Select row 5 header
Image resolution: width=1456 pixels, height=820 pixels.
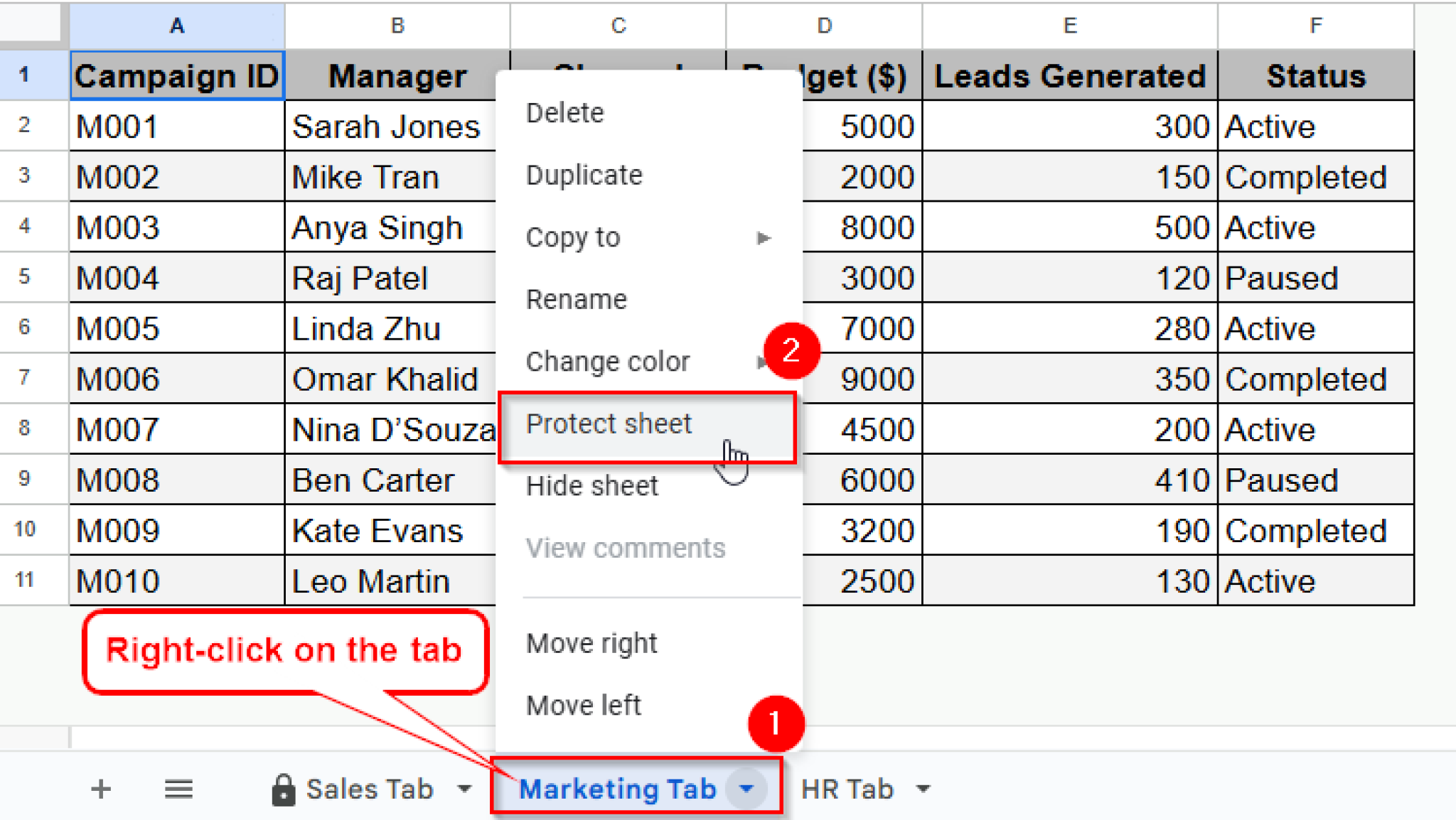tap(25, 276)
